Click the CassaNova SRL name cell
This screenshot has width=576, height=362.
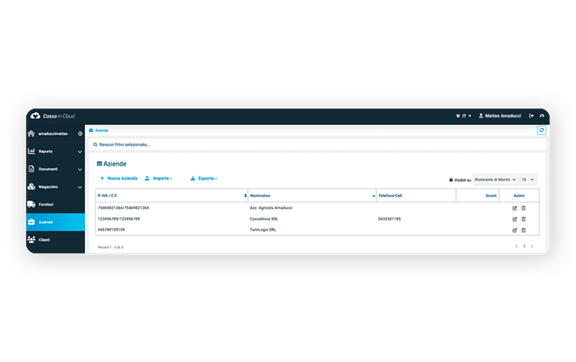264,219
